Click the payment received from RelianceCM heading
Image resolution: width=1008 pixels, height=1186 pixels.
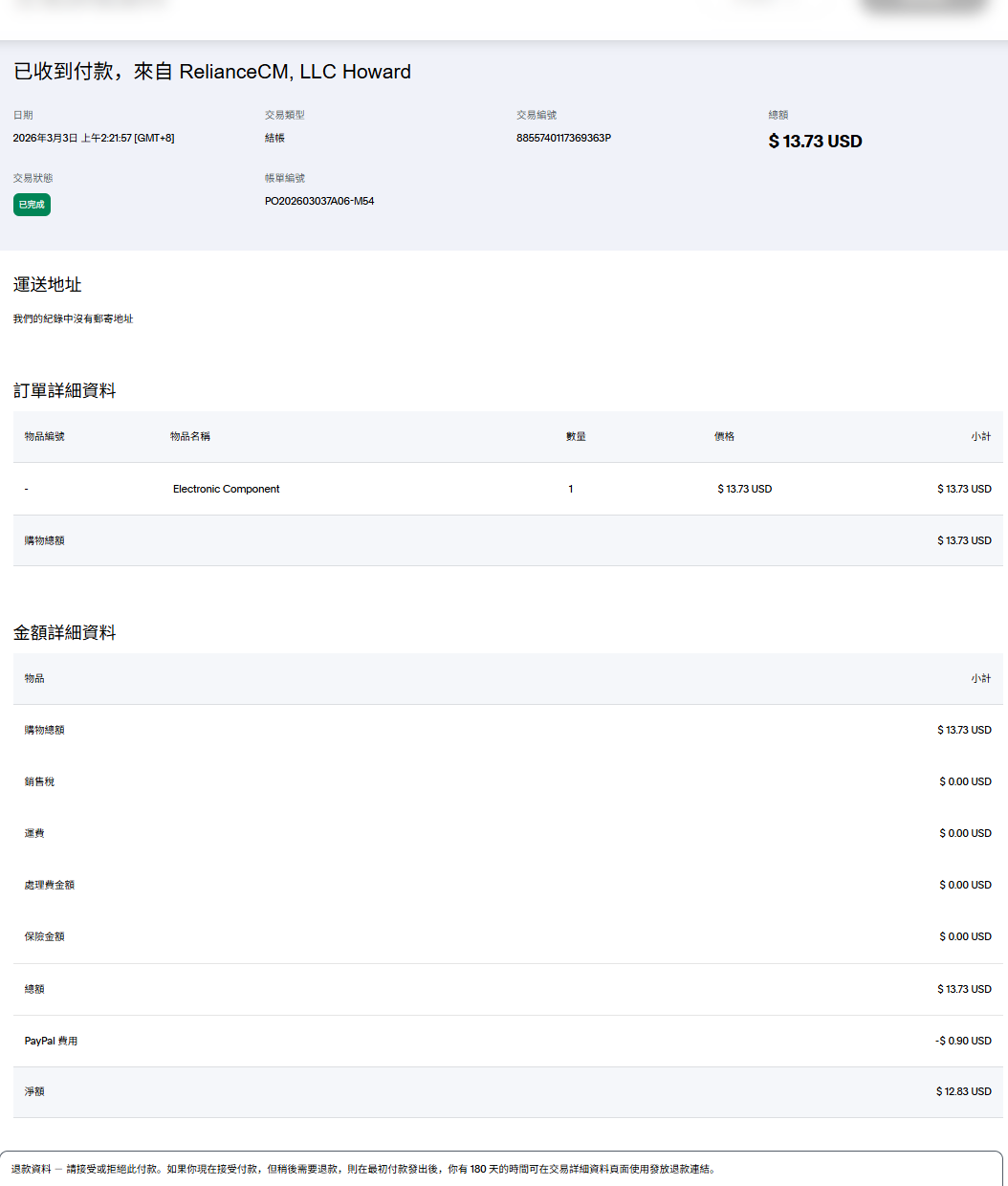(212, 72)
